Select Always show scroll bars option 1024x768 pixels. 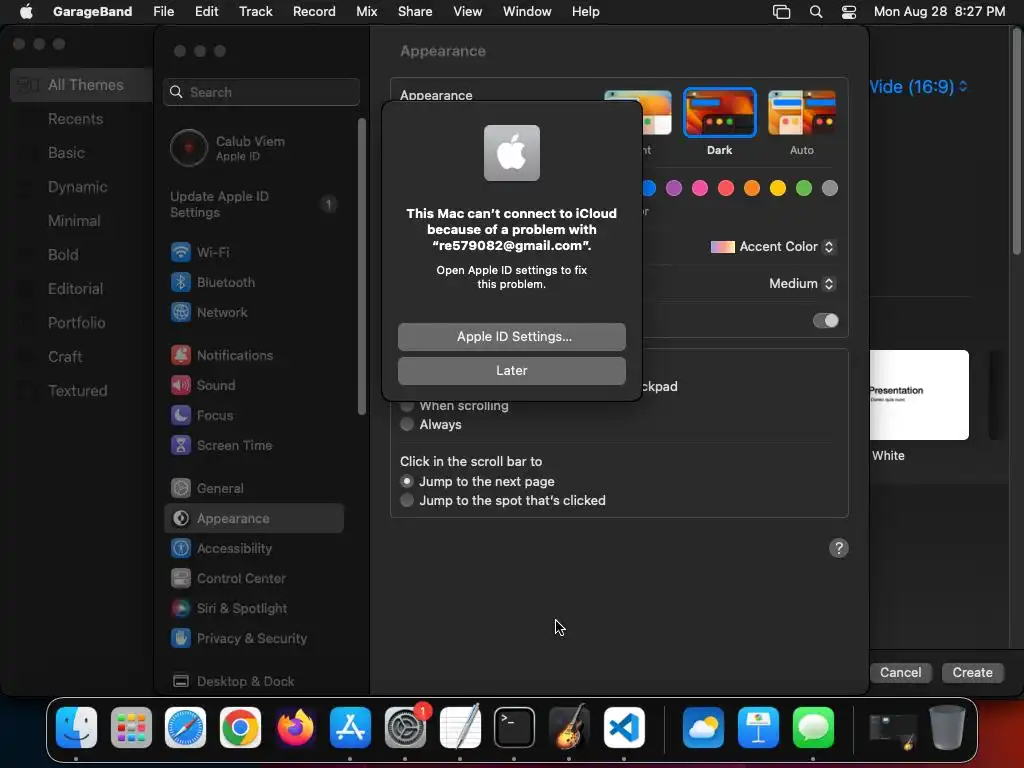click(x=407, y=424)
